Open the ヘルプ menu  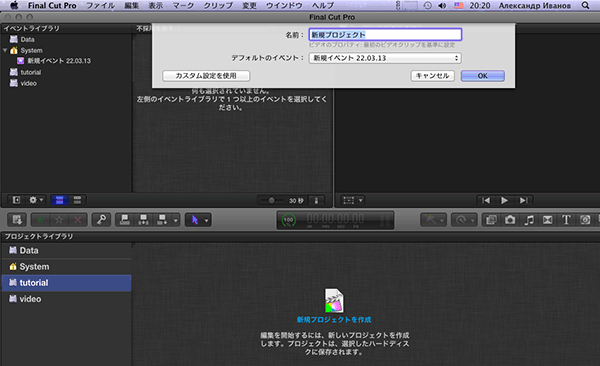[x=323, y=5]
